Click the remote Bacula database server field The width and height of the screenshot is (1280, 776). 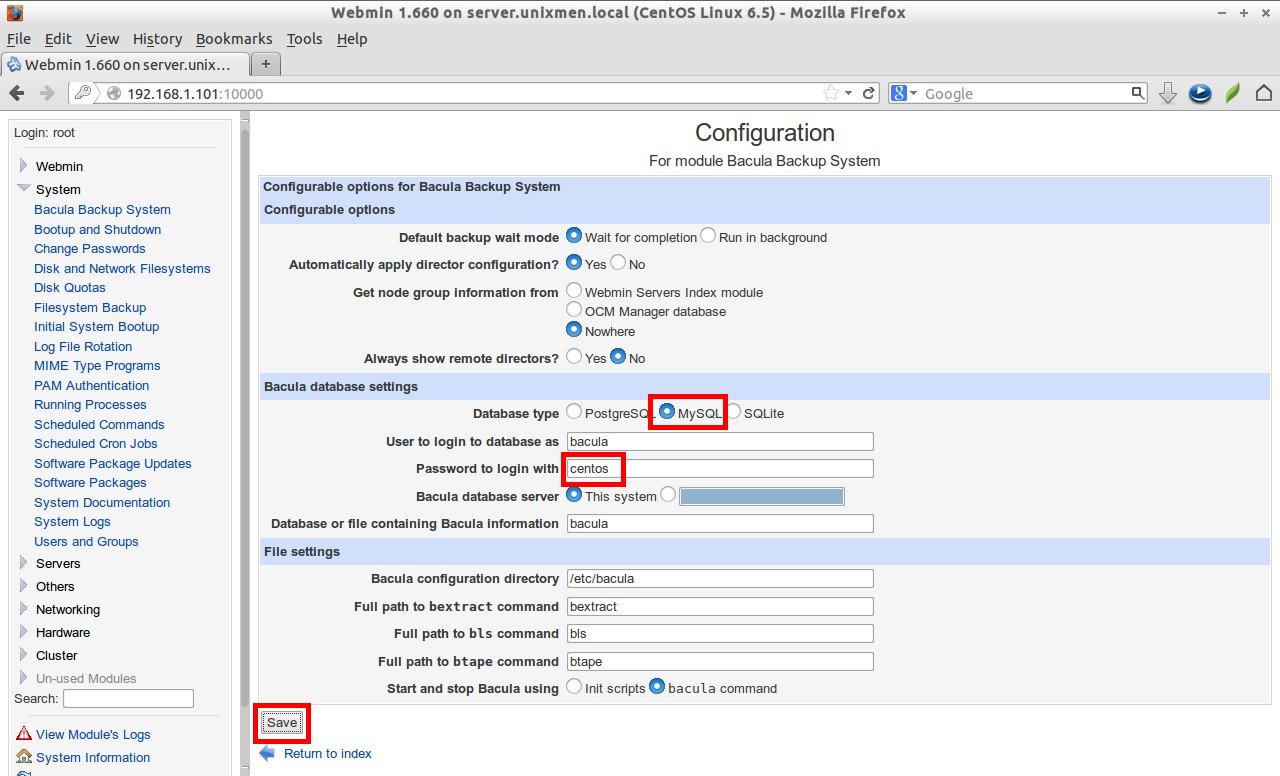point(762,496)
